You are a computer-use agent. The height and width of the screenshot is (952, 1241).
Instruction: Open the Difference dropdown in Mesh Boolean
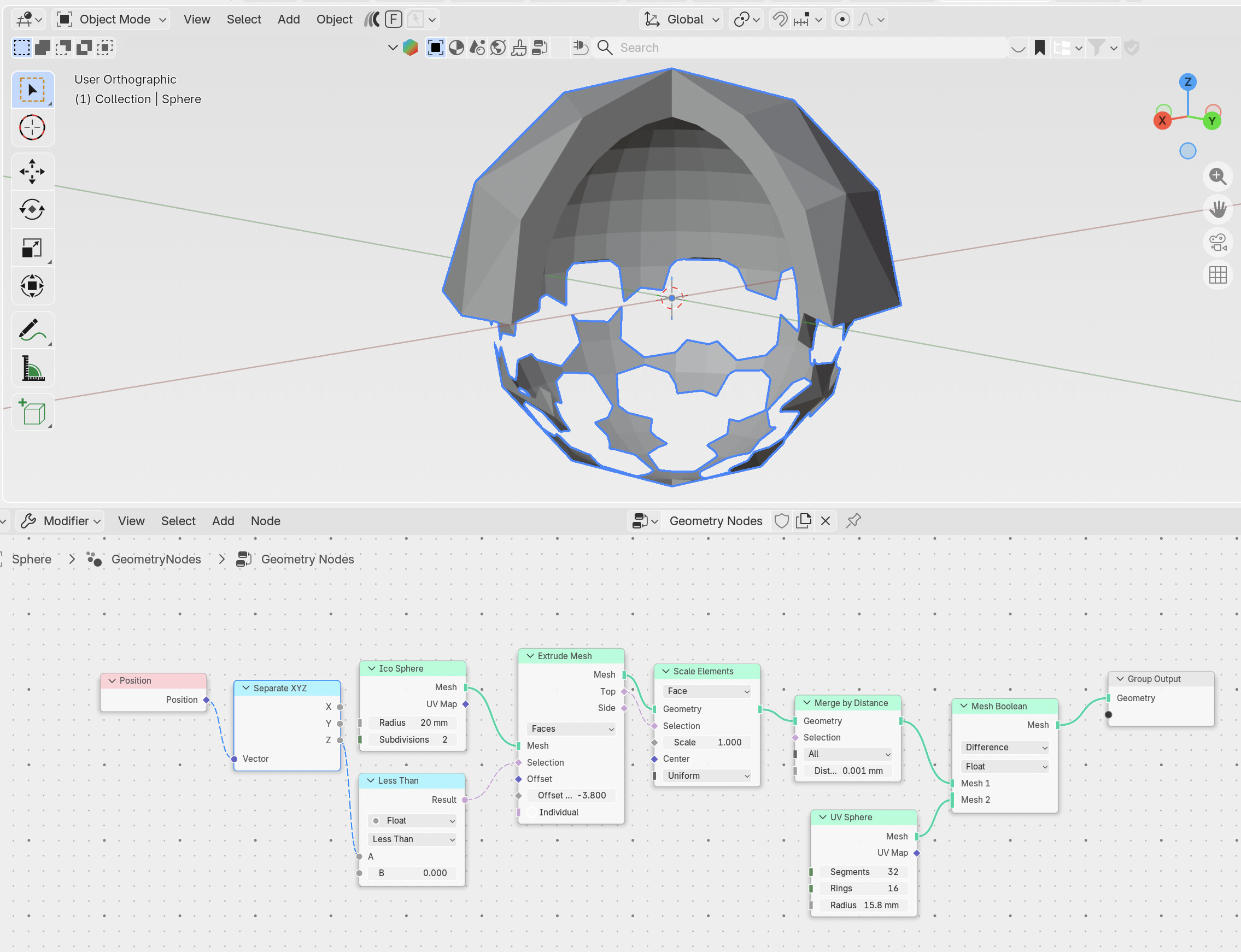coord(1005,748)
